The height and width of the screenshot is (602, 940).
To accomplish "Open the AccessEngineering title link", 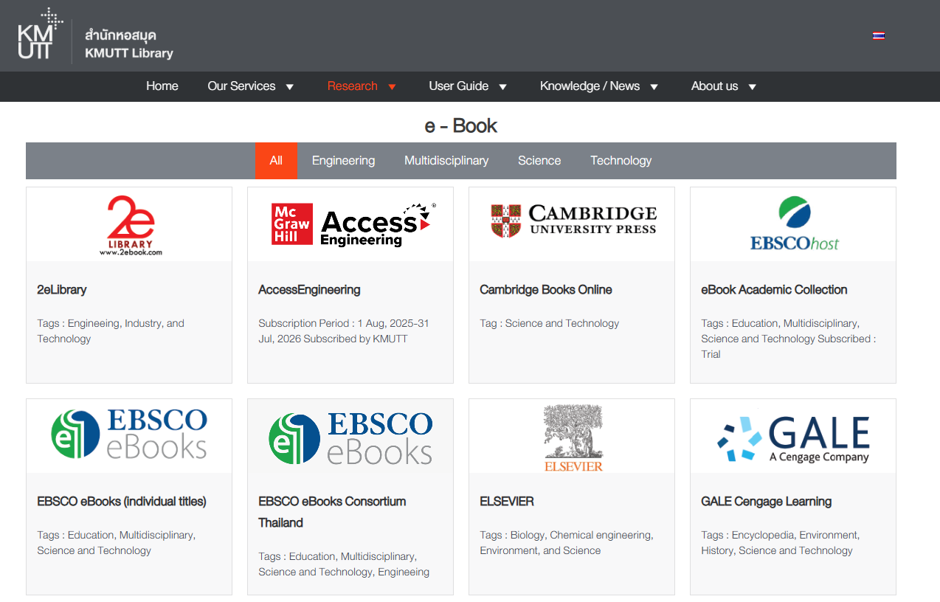I will click(x=309, y=290).
